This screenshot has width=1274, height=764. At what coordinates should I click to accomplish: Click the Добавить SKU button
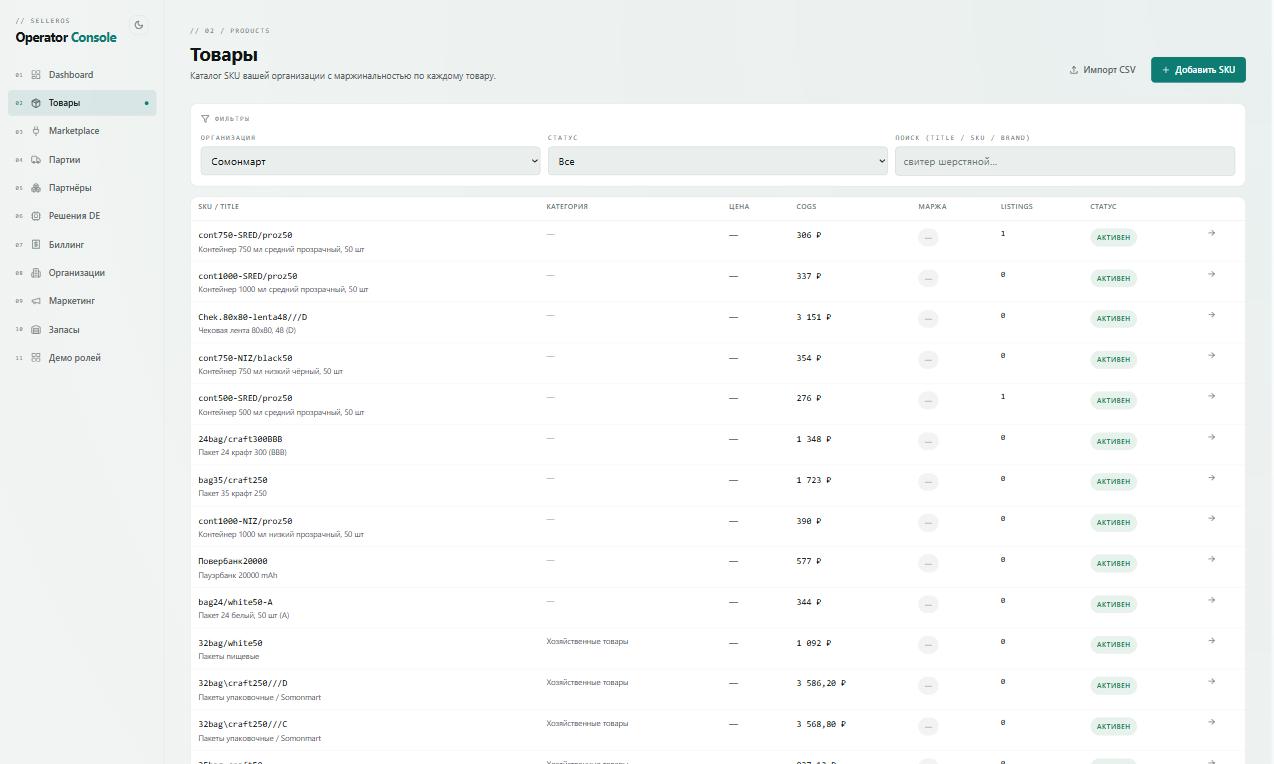point(1198,70)
